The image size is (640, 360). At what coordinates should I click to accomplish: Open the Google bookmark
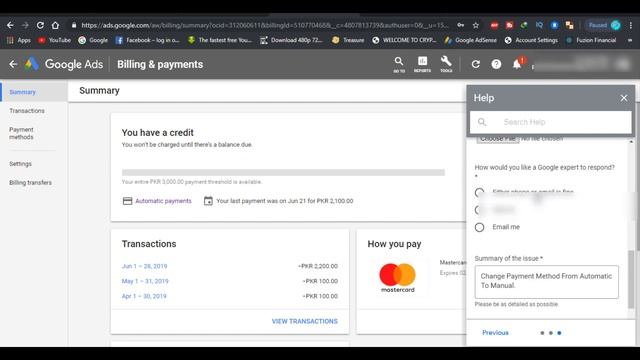pos(93,40)
